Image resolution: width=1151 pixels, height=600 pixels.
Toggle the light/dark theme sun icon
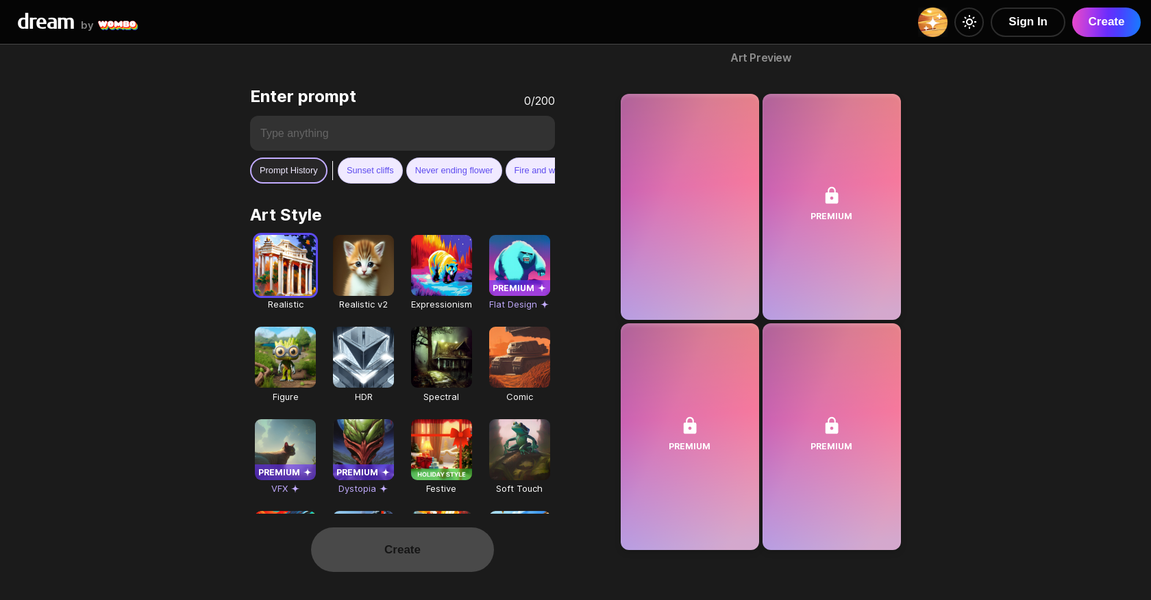click(x=968, y=22)
